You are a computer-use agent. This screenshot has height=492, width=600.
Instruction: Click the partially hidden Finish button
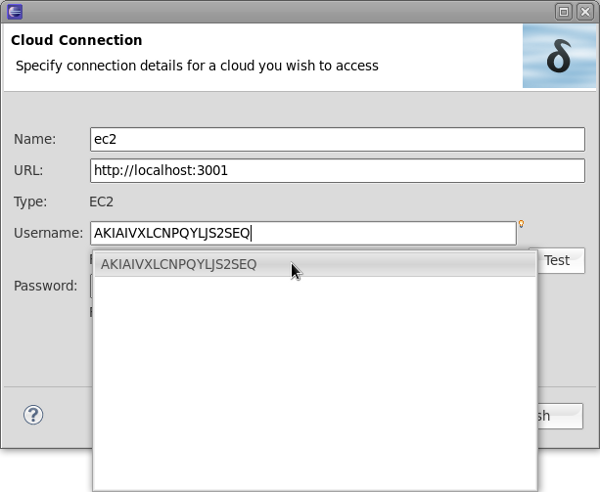tap(560, 416)
